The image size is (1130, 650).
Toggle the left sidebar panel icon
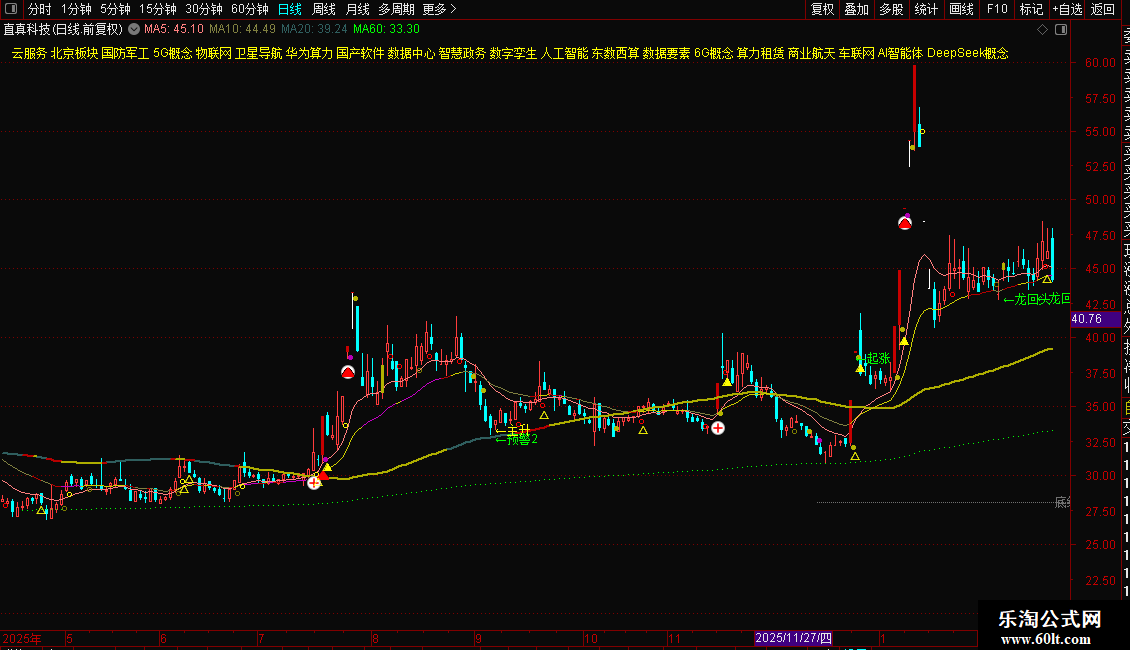pyautogui.click(x=11, y=9)
